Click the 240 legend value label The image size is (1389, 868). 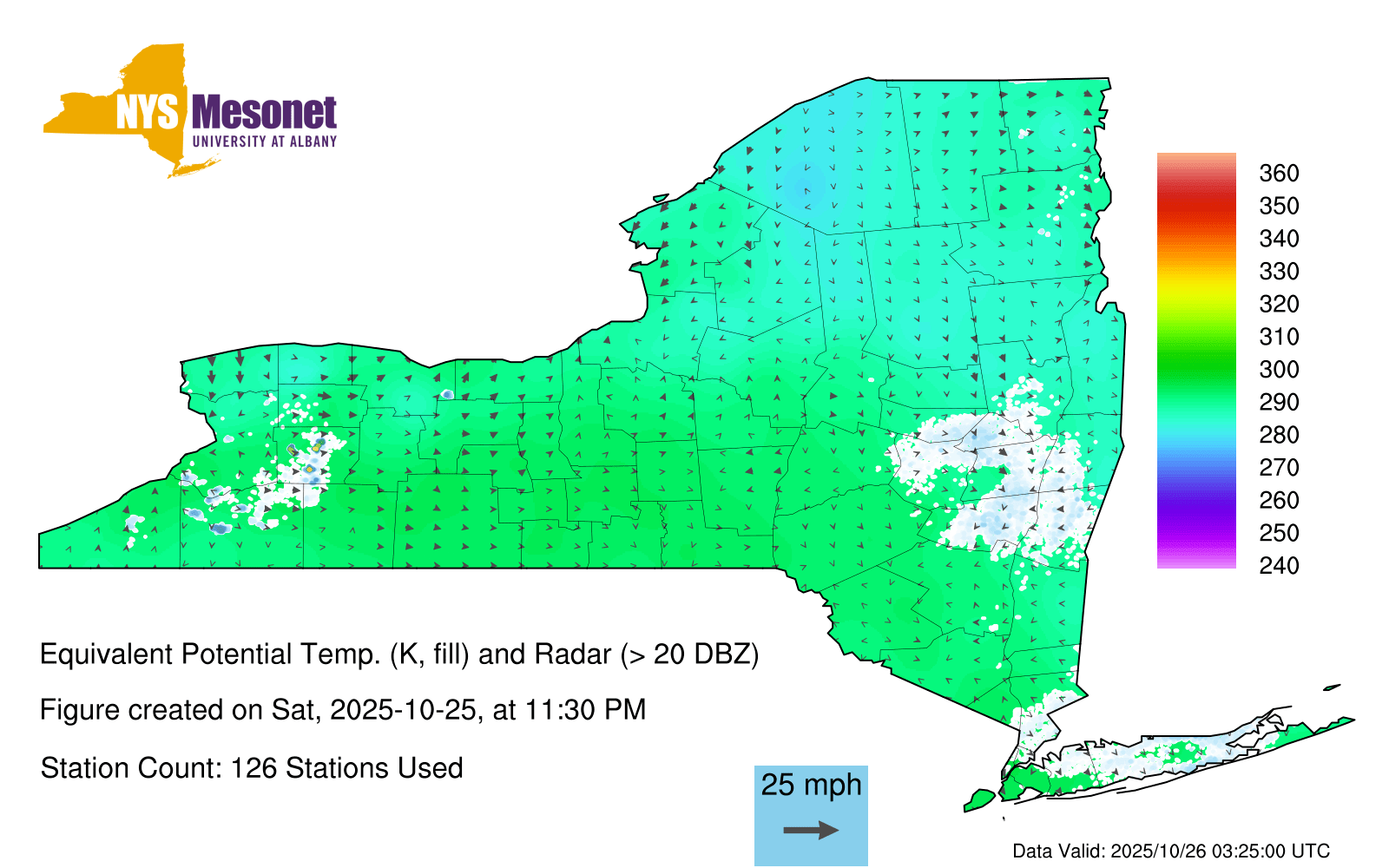point(1279,566)
